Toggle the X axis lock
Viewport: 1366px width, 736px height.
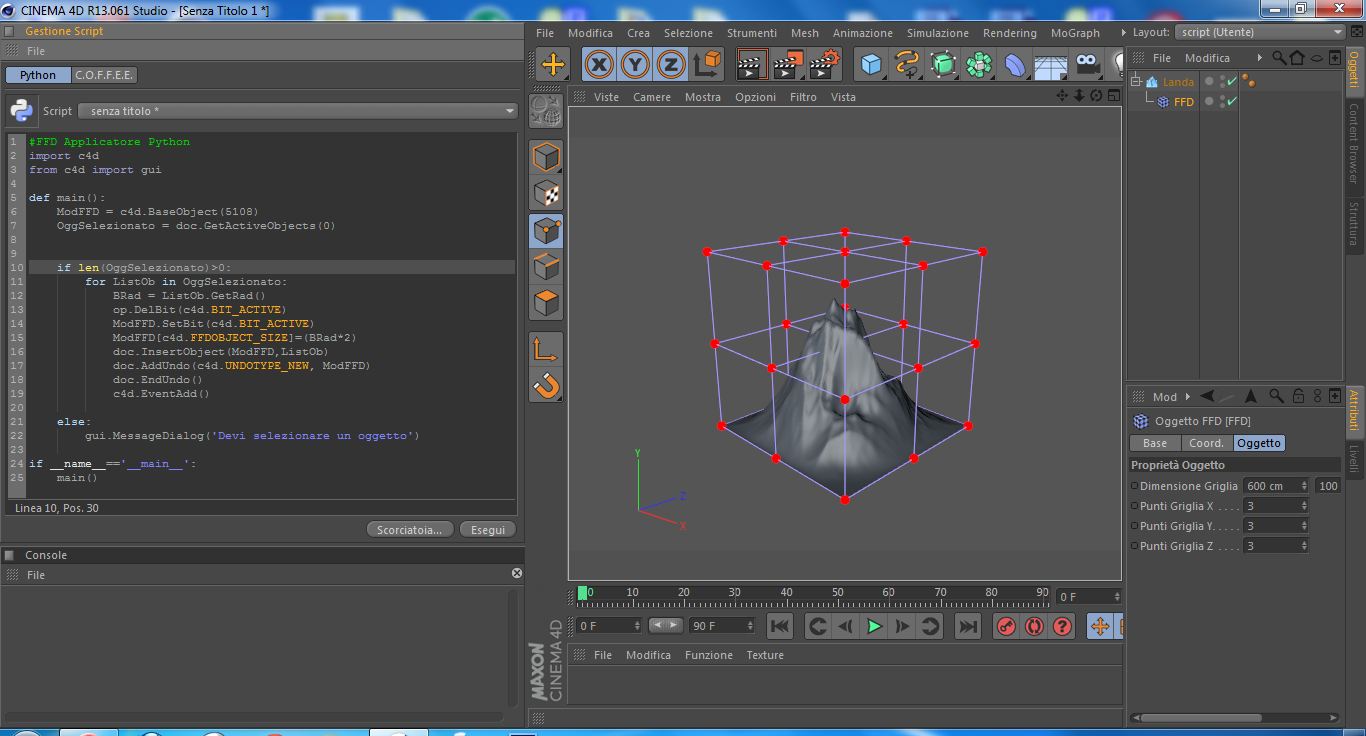(598, 65)
